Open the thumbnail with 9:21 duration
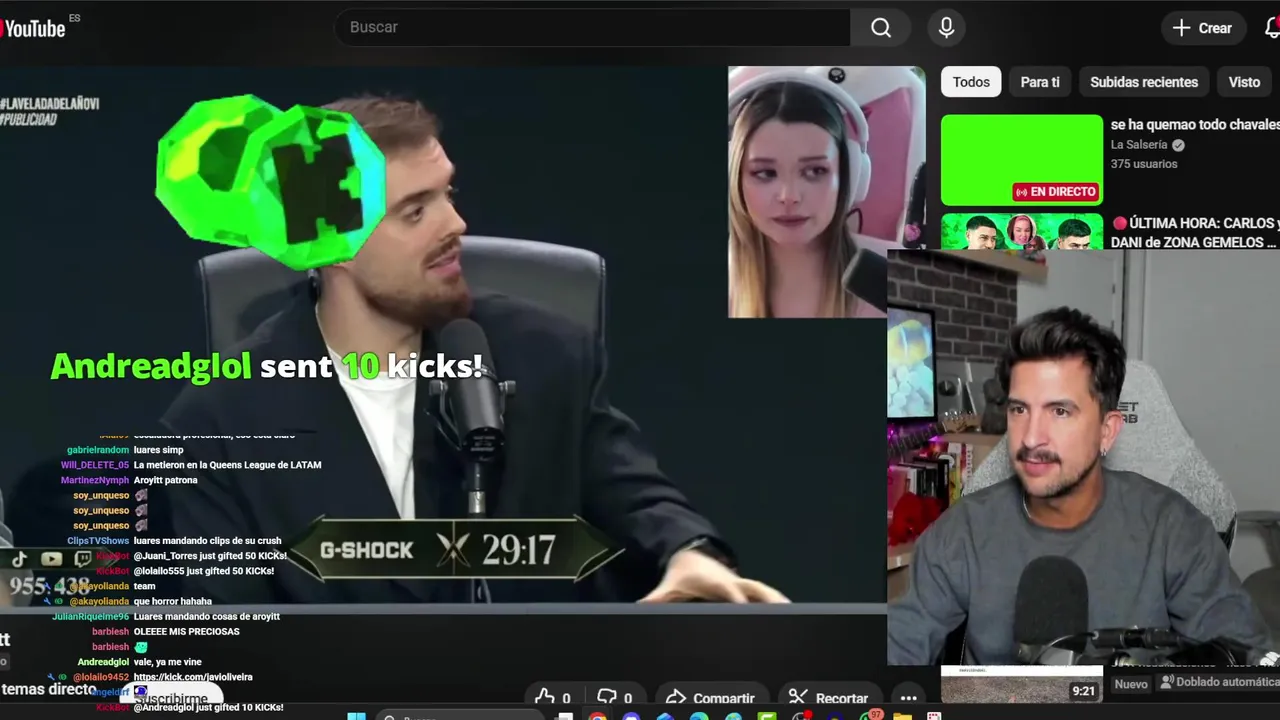1280x720 pixels. coord(1022,684)
